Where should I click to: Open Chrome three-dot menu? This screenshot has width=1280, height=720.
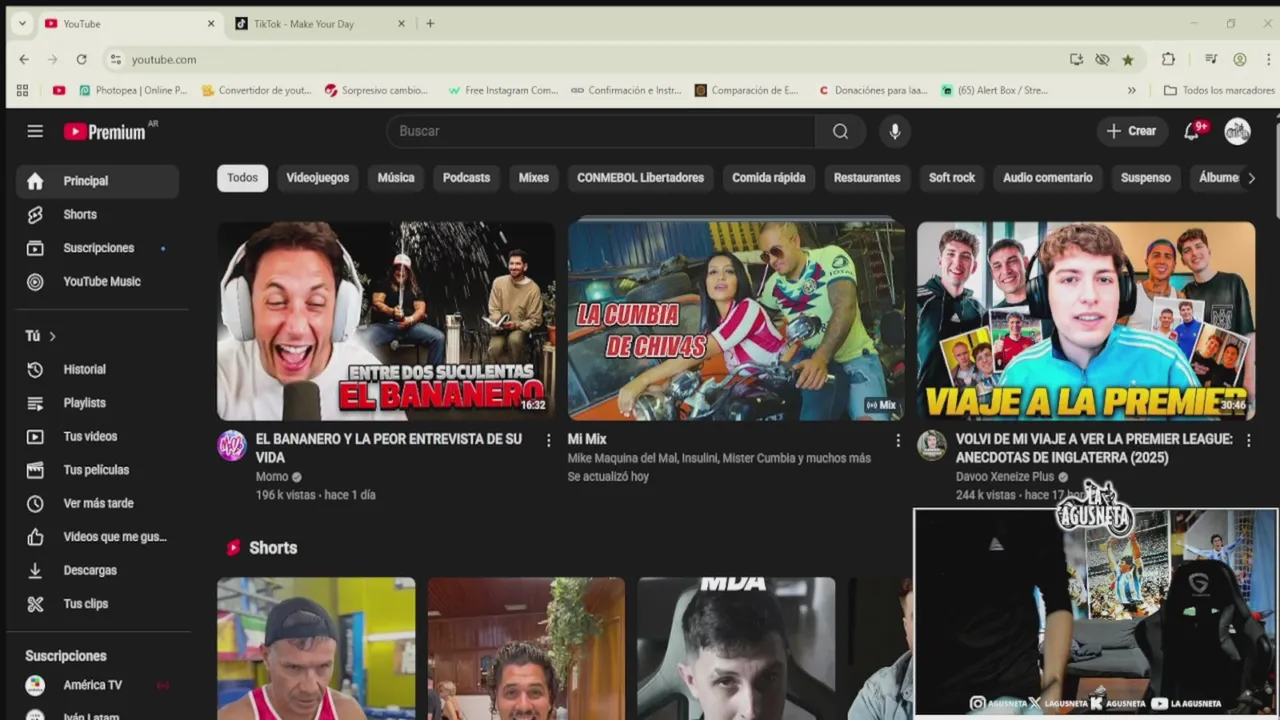tap(1268, 60)
